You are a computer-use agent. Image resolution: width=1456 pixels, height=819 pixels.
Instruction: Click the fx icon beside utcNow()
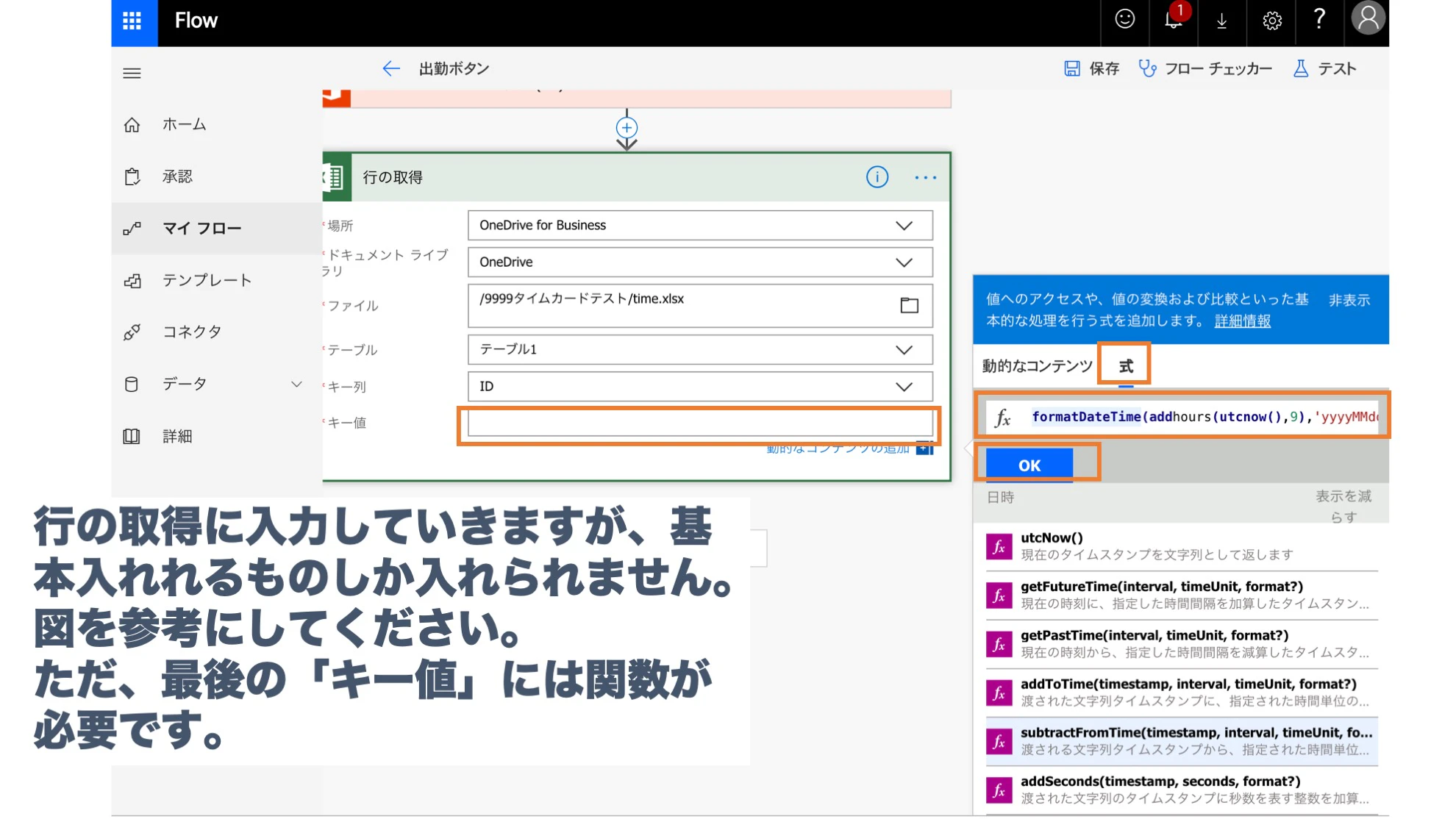[999, 547]
